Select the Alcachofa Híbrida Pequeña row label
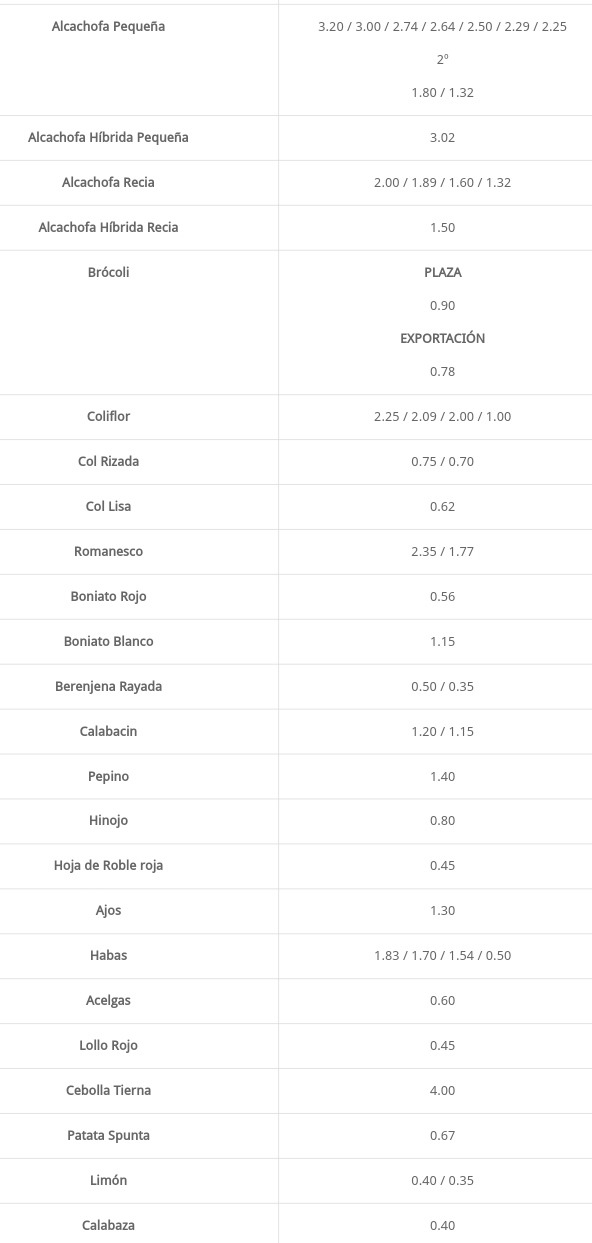The image size is (592, 1243). (108, 137)
